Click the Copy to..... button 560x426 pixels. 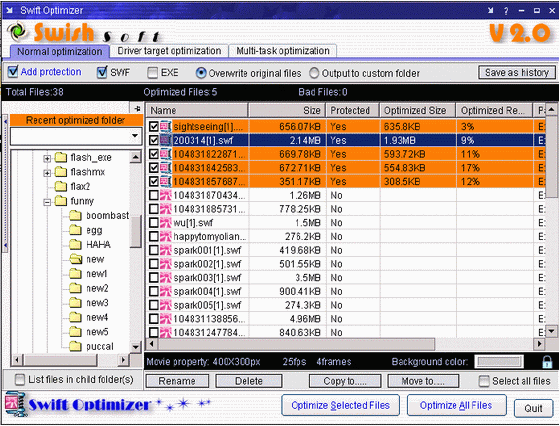tap(345, 381)
